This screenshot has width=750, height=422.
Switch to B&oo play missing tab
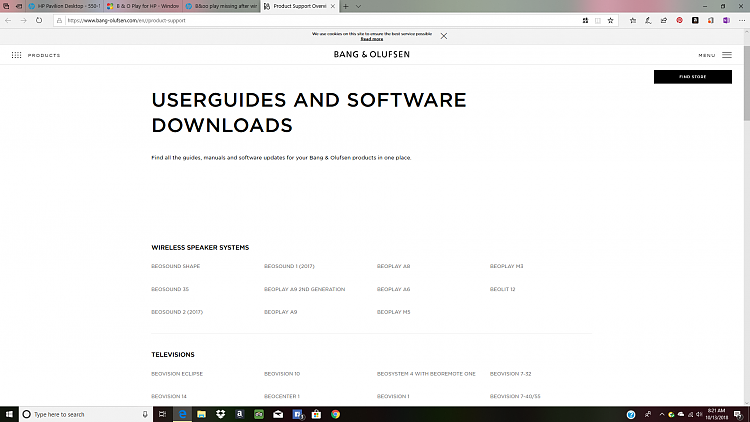point(221,6)
